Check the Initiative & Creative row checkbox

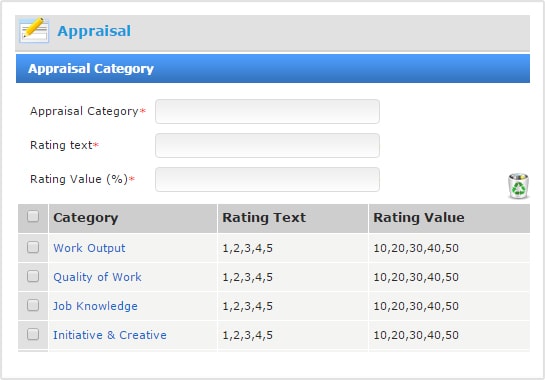(x=33, y=334)
